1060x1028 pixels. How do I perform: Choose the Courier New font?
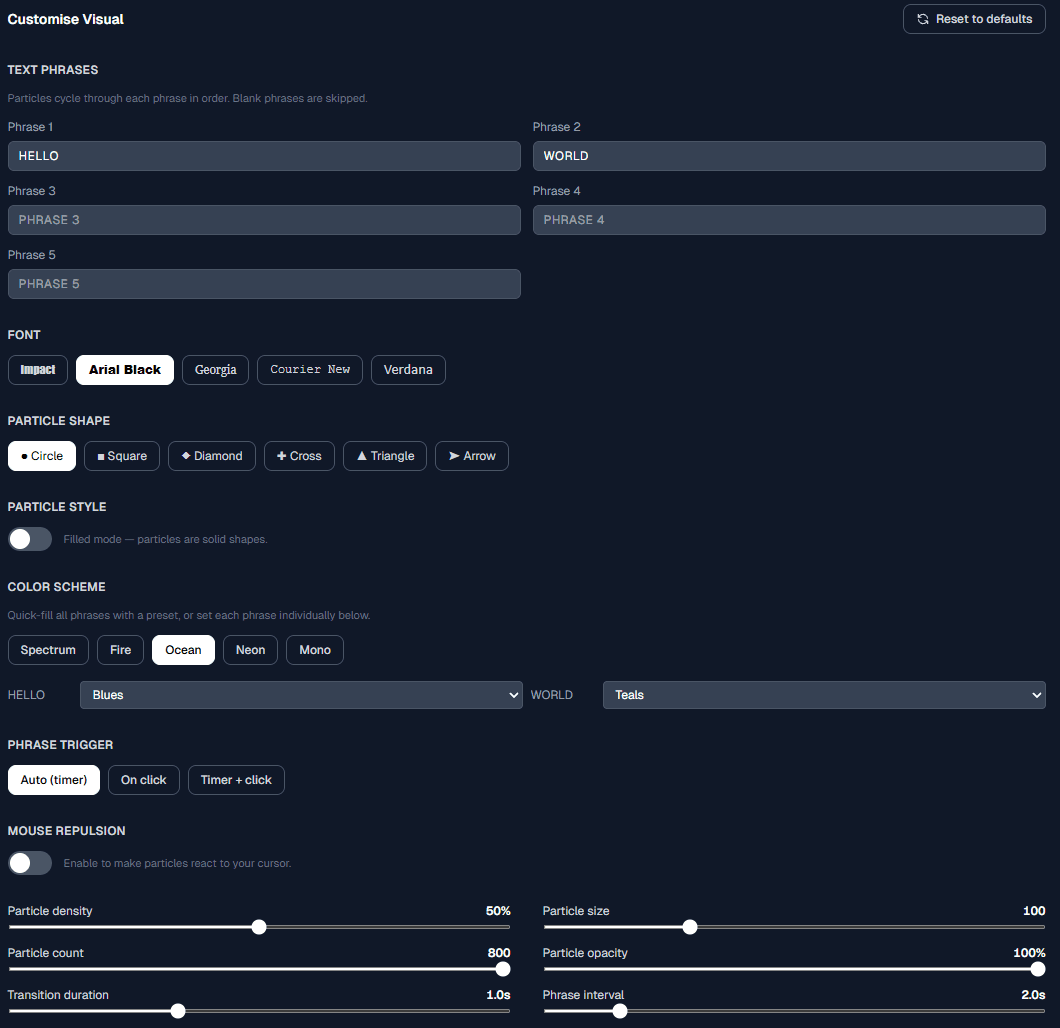(x=310, y=370)
